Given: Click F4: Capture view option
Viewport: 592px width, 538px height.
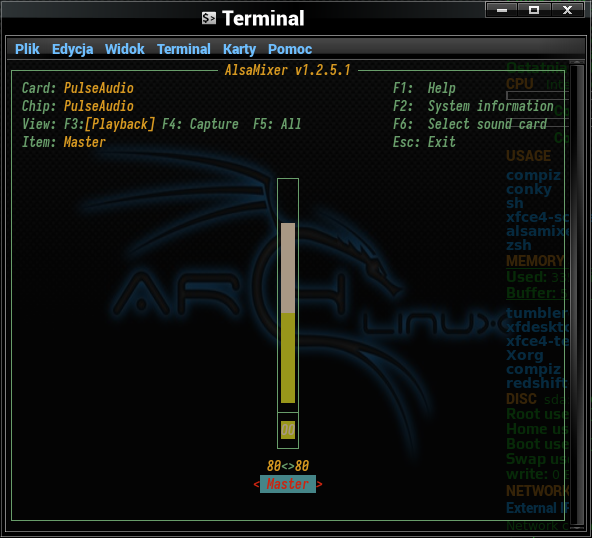Looking at the screenshot, I should (x=200, y=124).
